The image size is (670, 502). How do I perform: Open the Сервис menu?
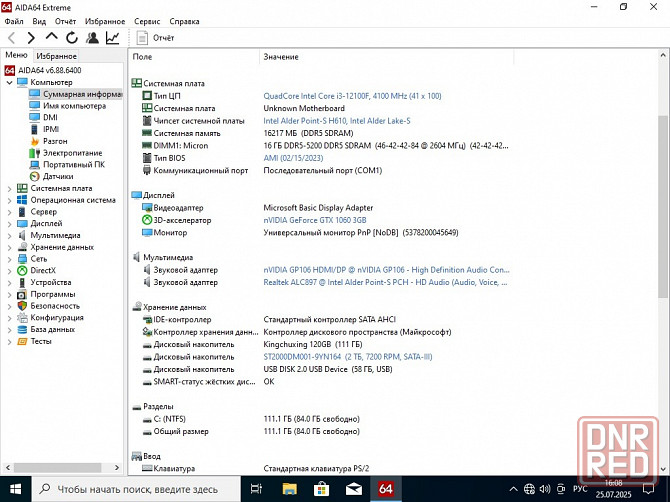[147, 21]
